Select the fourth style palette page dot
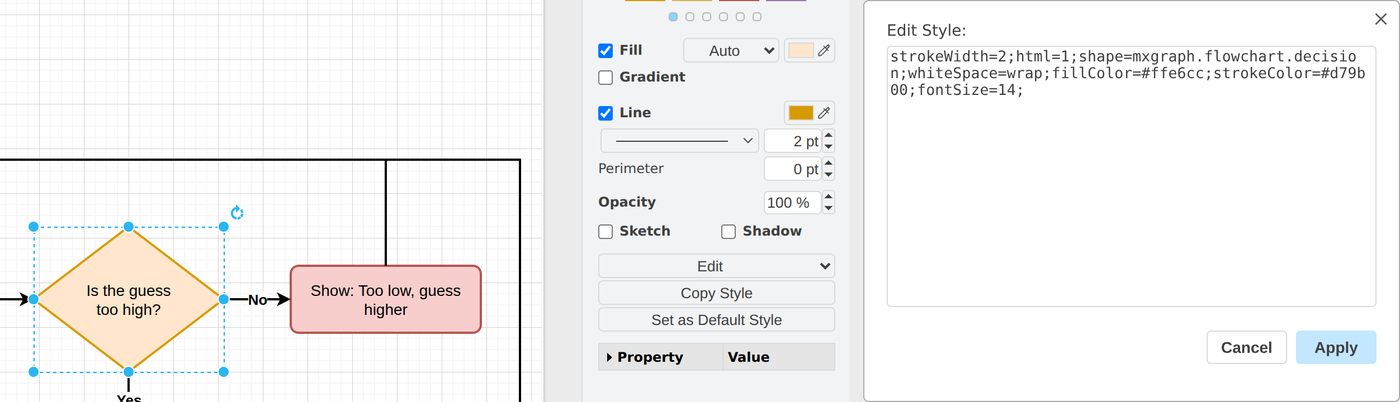The height and width of the screenshot is (402, 1400). pyautogui.click(x=724, y=17)
